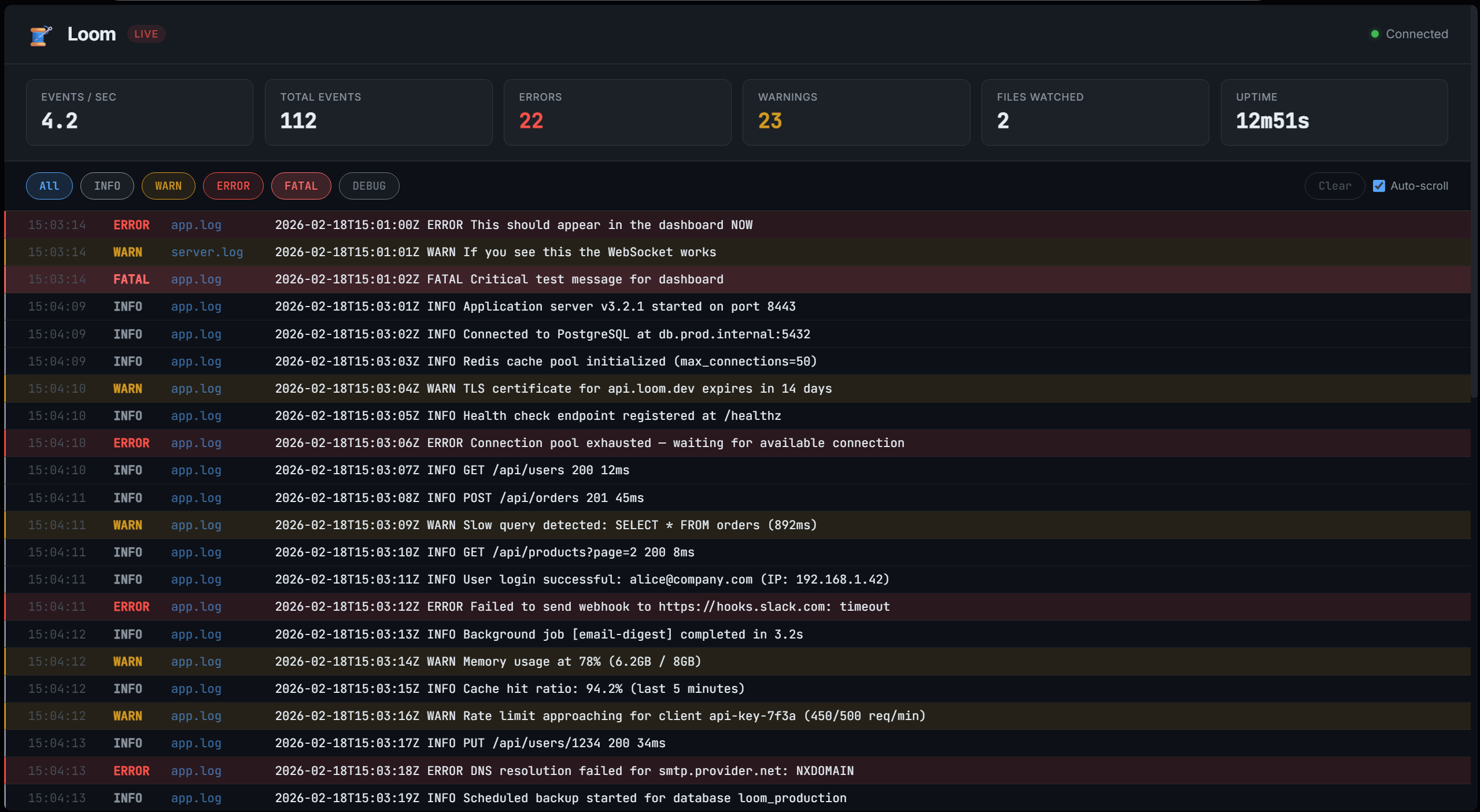Filter logs by ERROR level

tap(233, 186)
